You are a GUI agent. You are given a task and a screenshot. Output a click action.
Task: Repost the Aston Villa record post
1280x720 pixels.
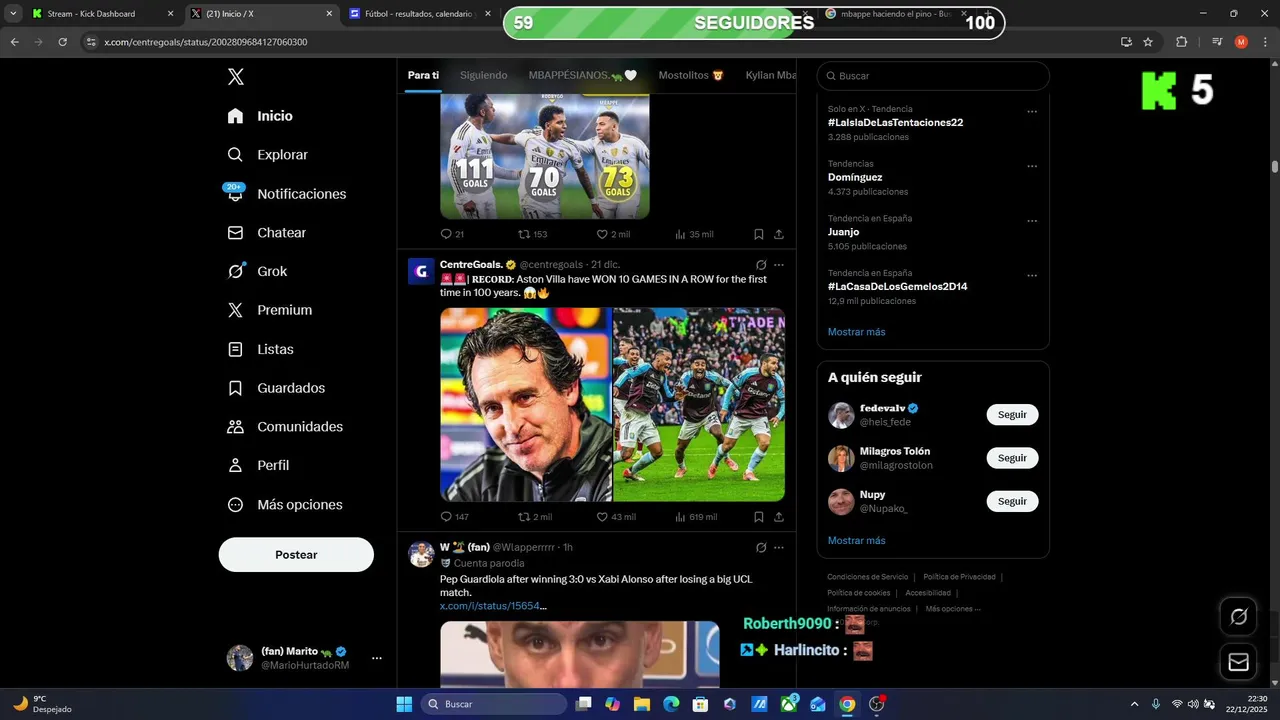click(x=534, y=517)
